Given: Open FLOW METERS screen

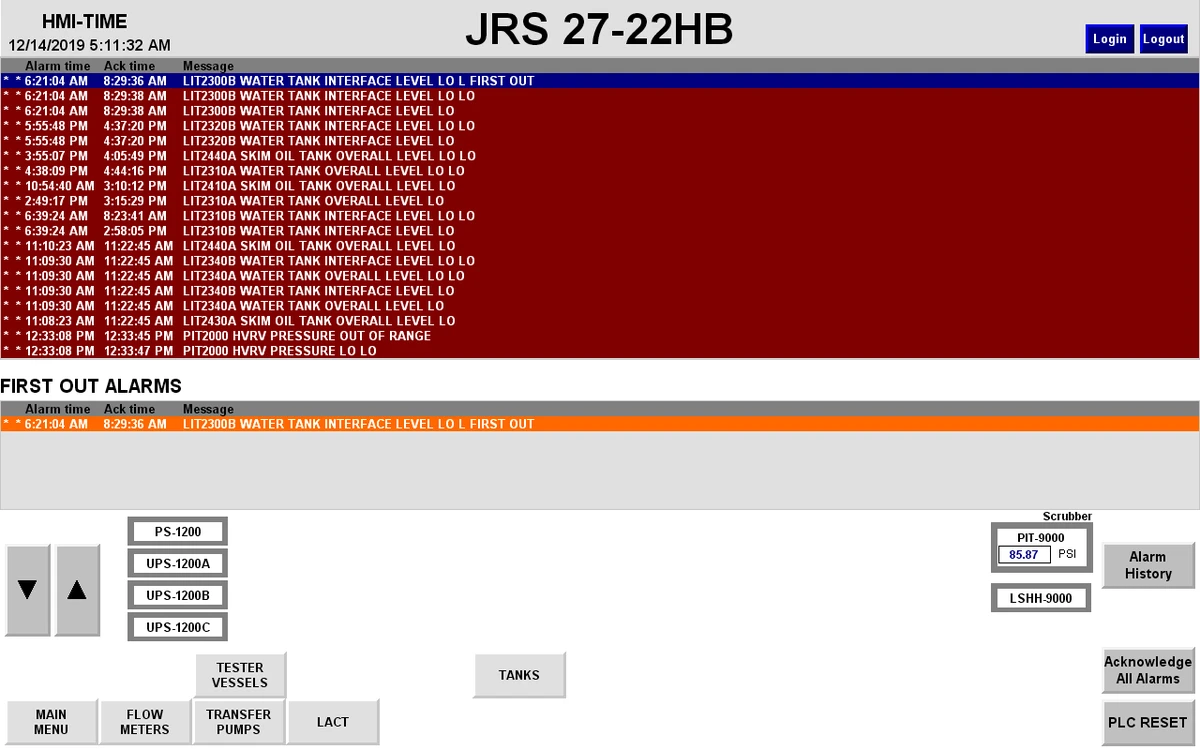Looking at the screenshot, I should pyautogui.click(x=145, y=722).
